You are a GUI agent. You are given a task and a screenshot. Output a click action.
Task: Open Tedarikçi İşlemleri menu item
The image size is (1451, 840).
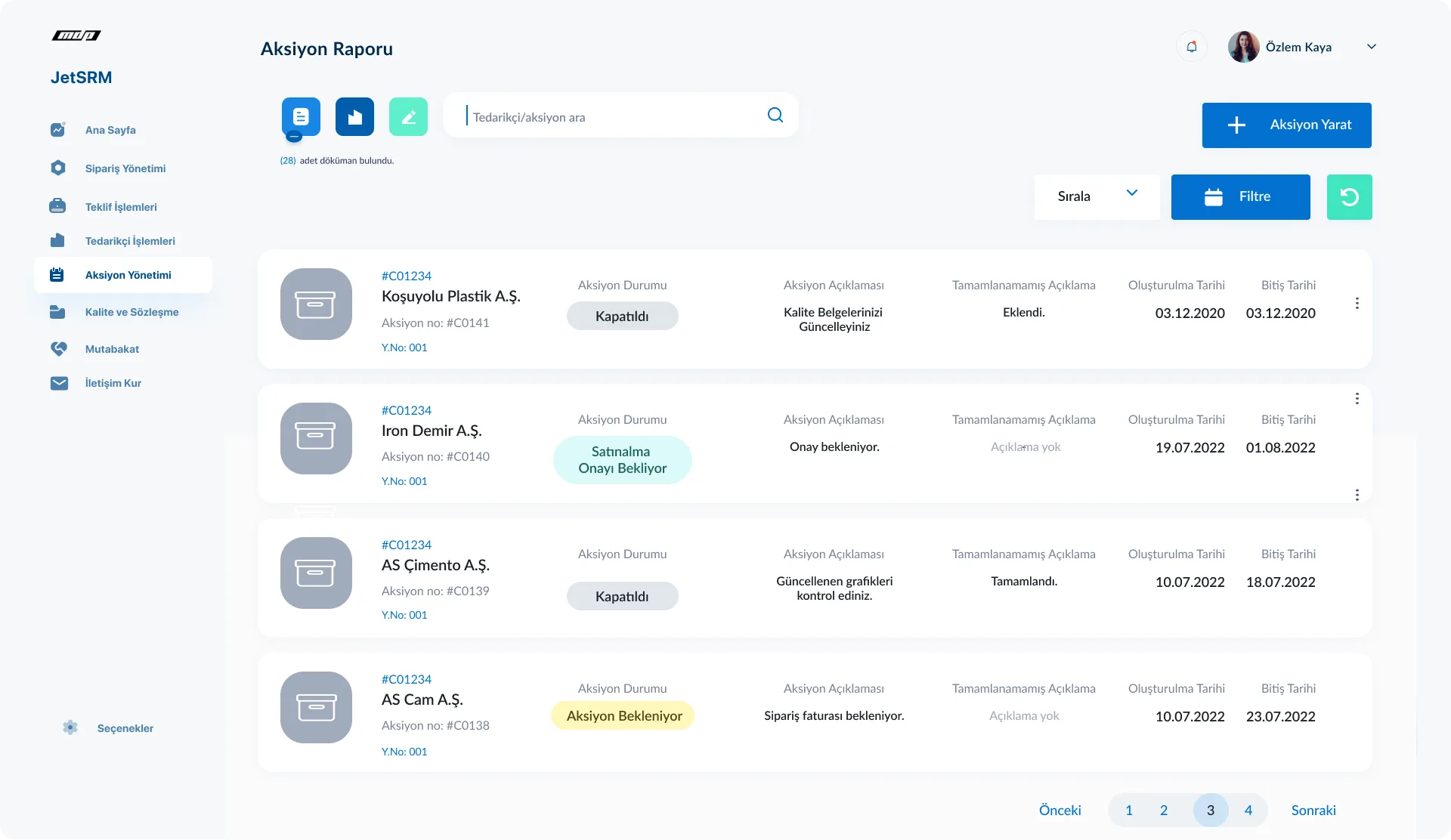click(x=129, y=241)
